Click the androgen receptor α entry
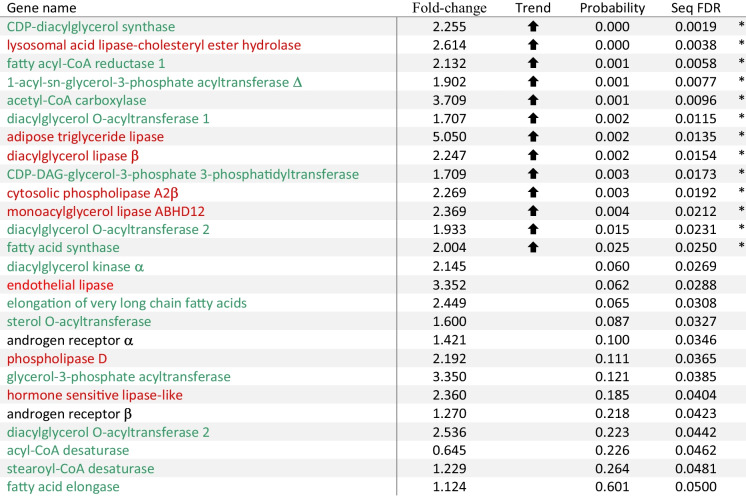746x496 pixels. (x=70, y=340)
